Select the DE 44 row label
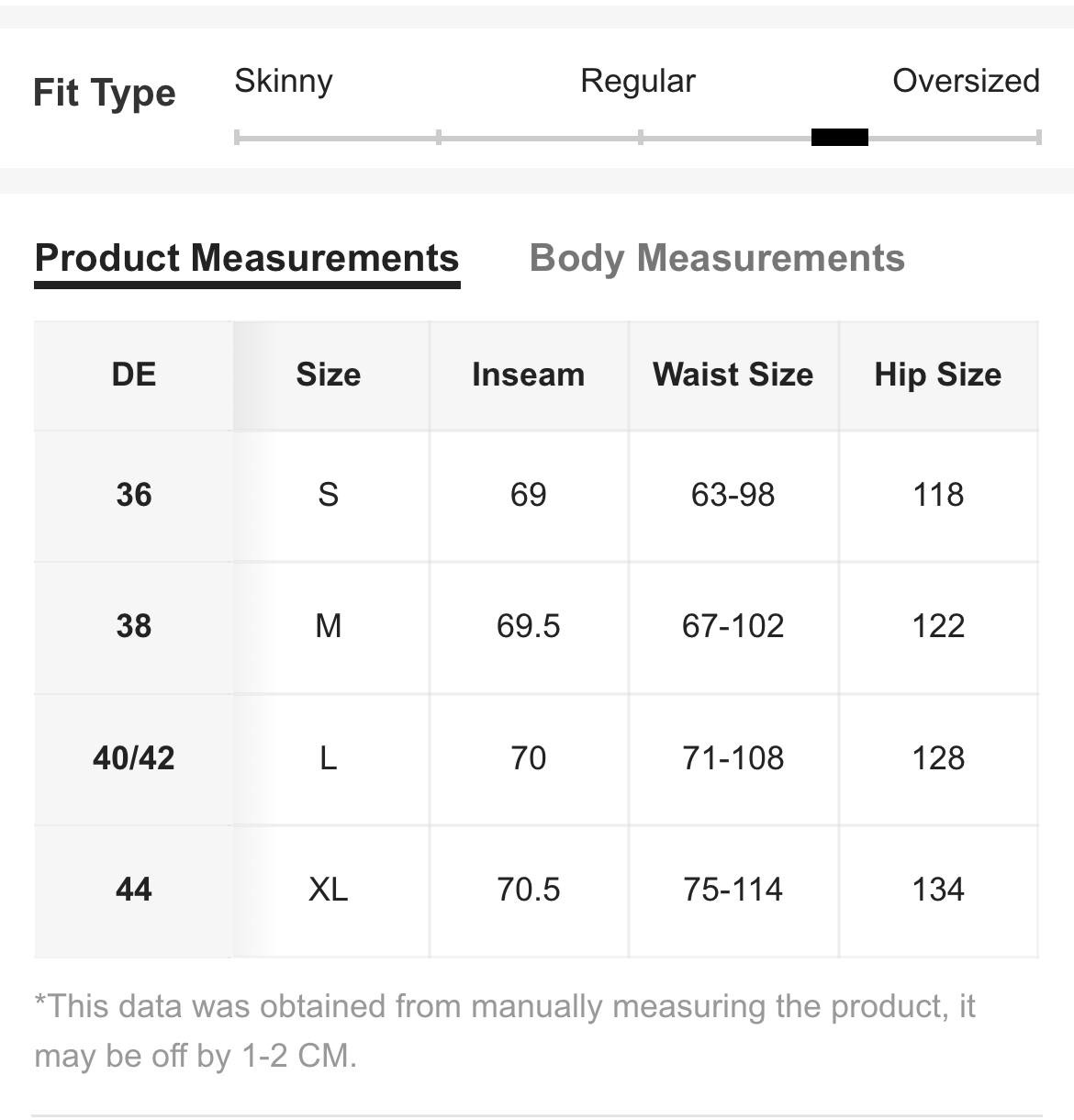 (134, 890)
